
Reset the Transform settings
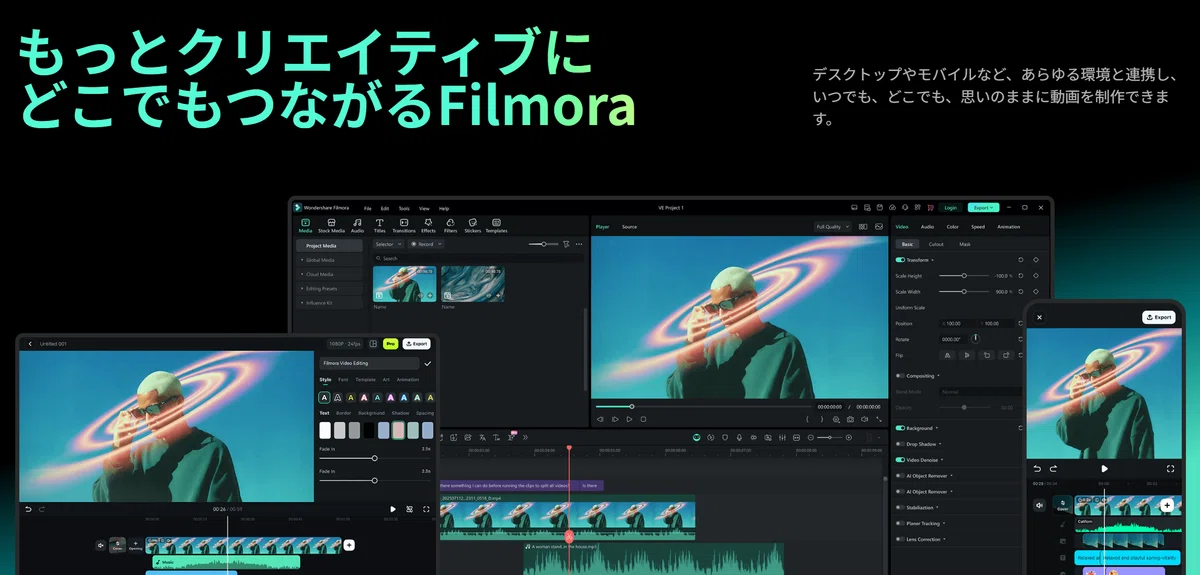[x=1021, y=259]
